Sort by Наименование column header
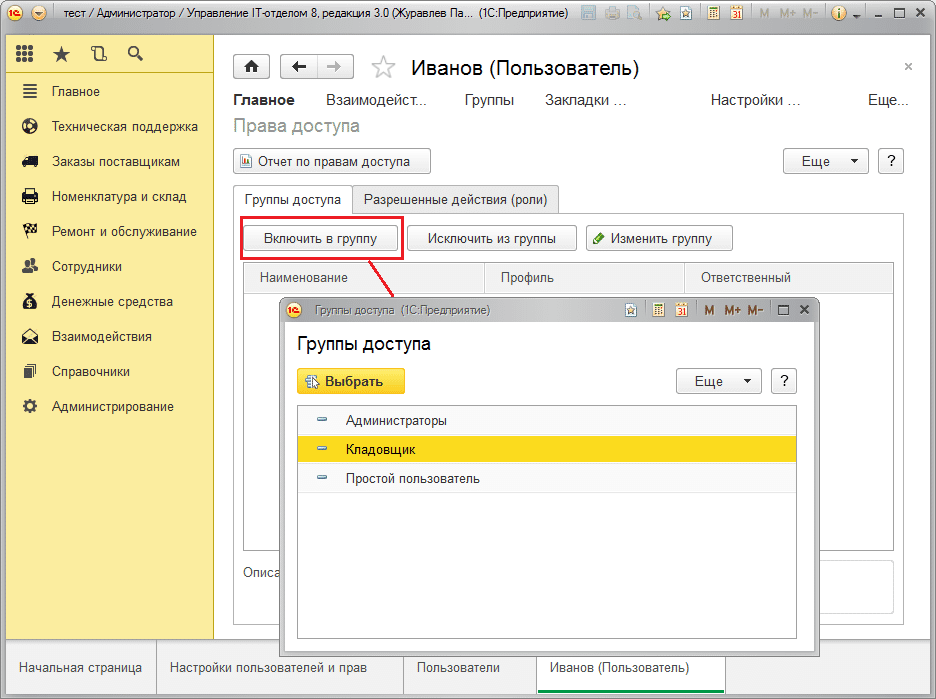This screenshot has height=699, width=936. tap(364, 278)
